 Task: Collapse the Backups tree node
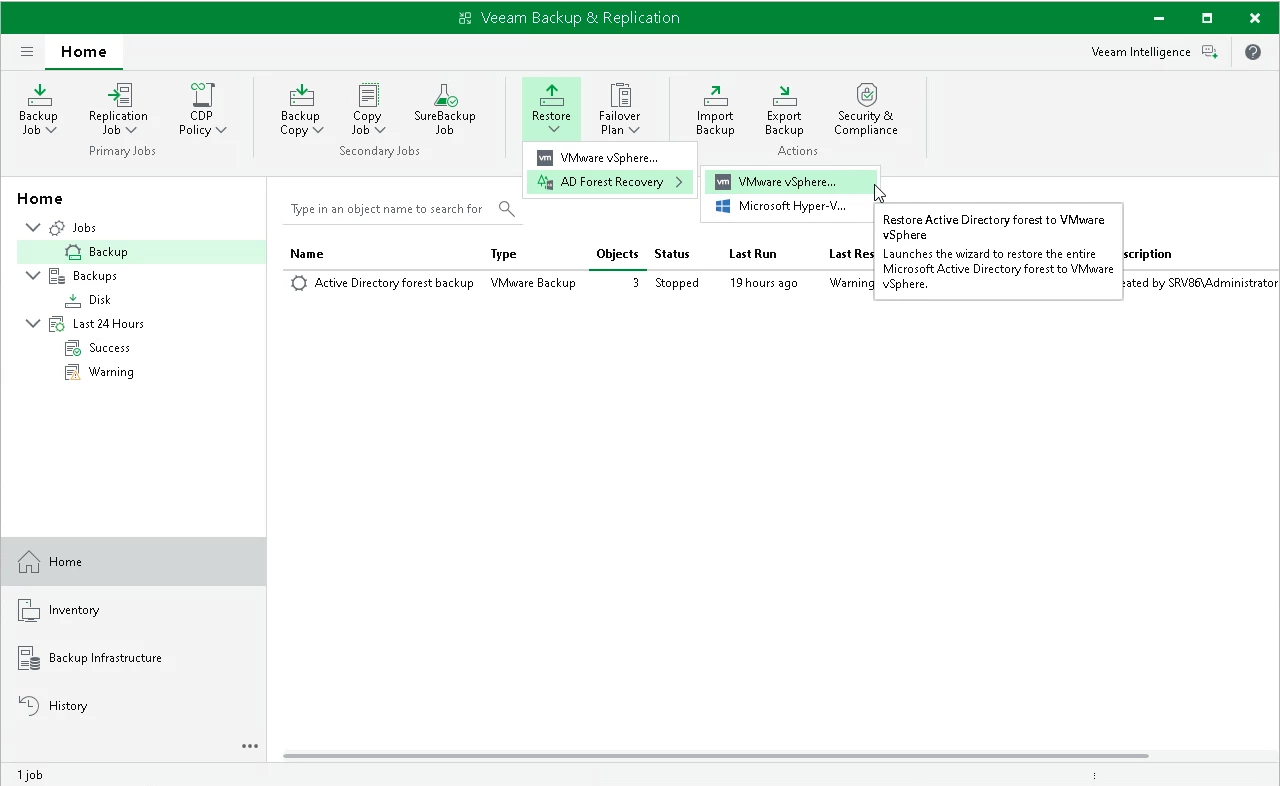click(x=33, y=276)
